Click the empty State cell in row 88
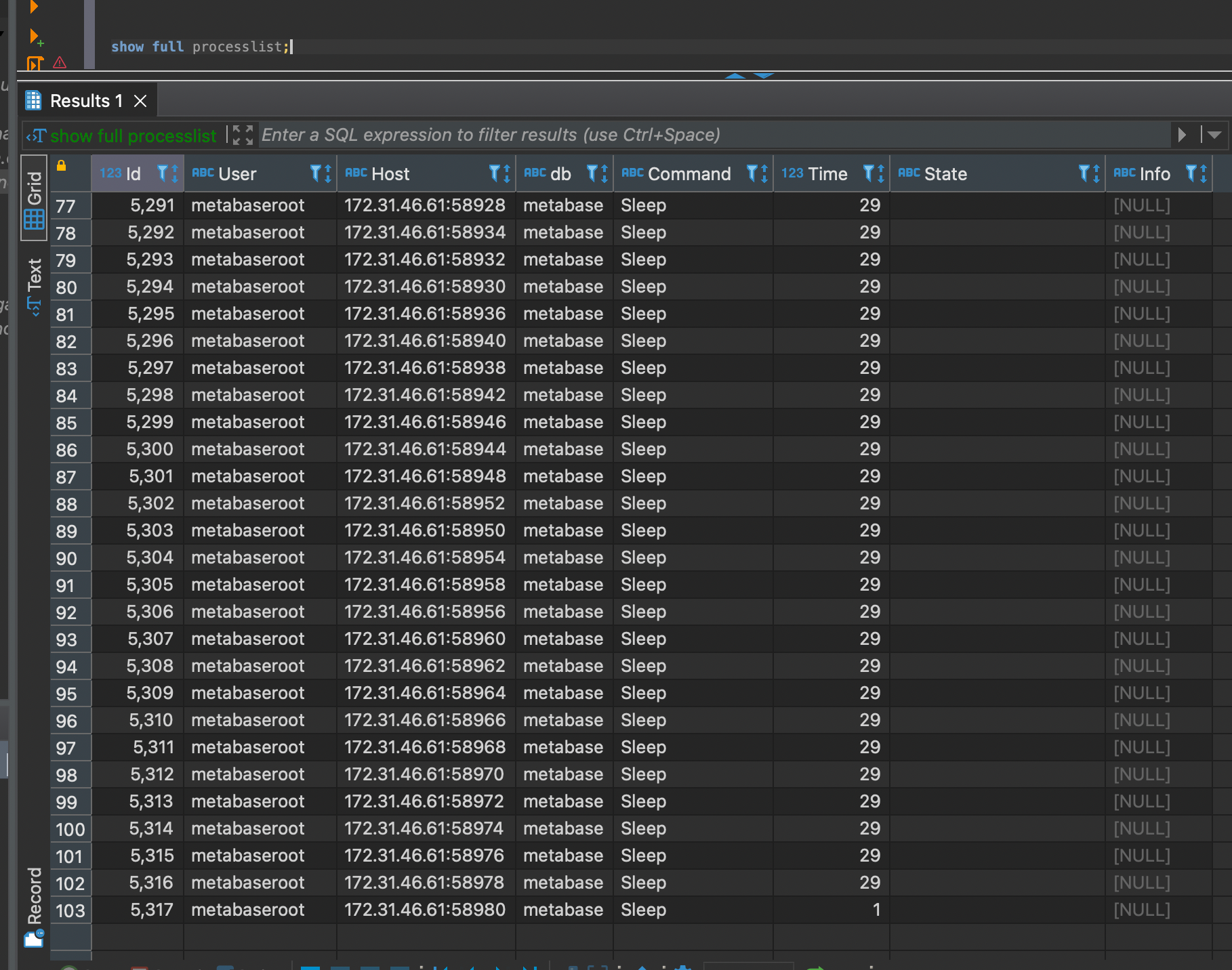1232x970 pixels. [997, 503]
